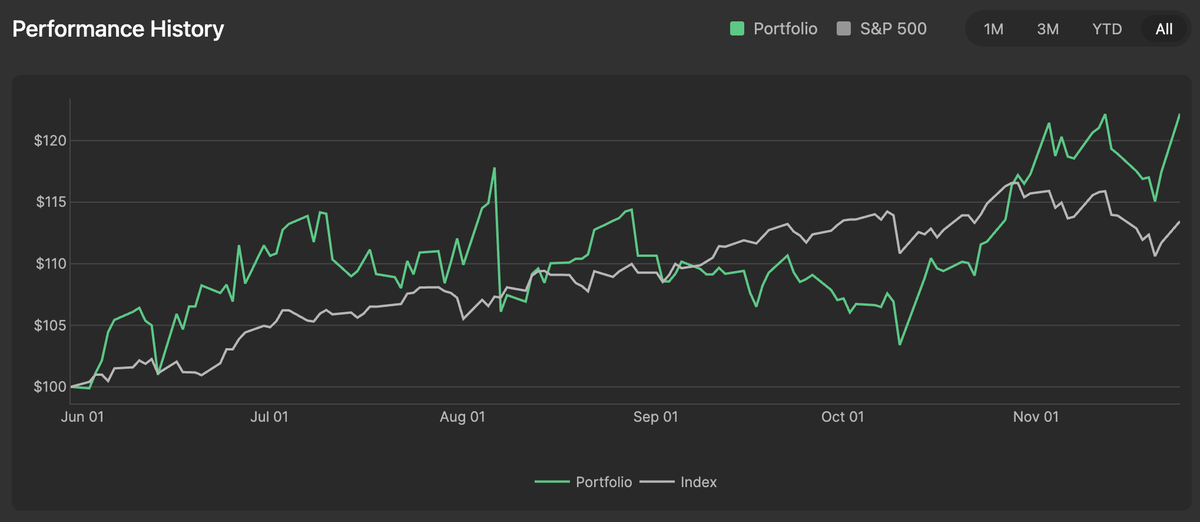
Task: Toggle the S&P 500 legend label
Action: pyautogui.click(x=893, y=29)
